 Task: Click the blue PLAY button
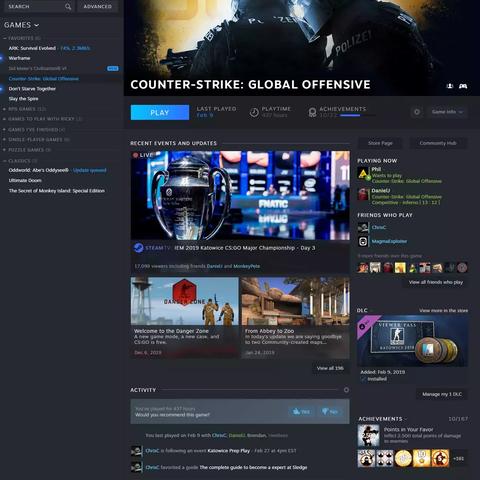point(160,112)
